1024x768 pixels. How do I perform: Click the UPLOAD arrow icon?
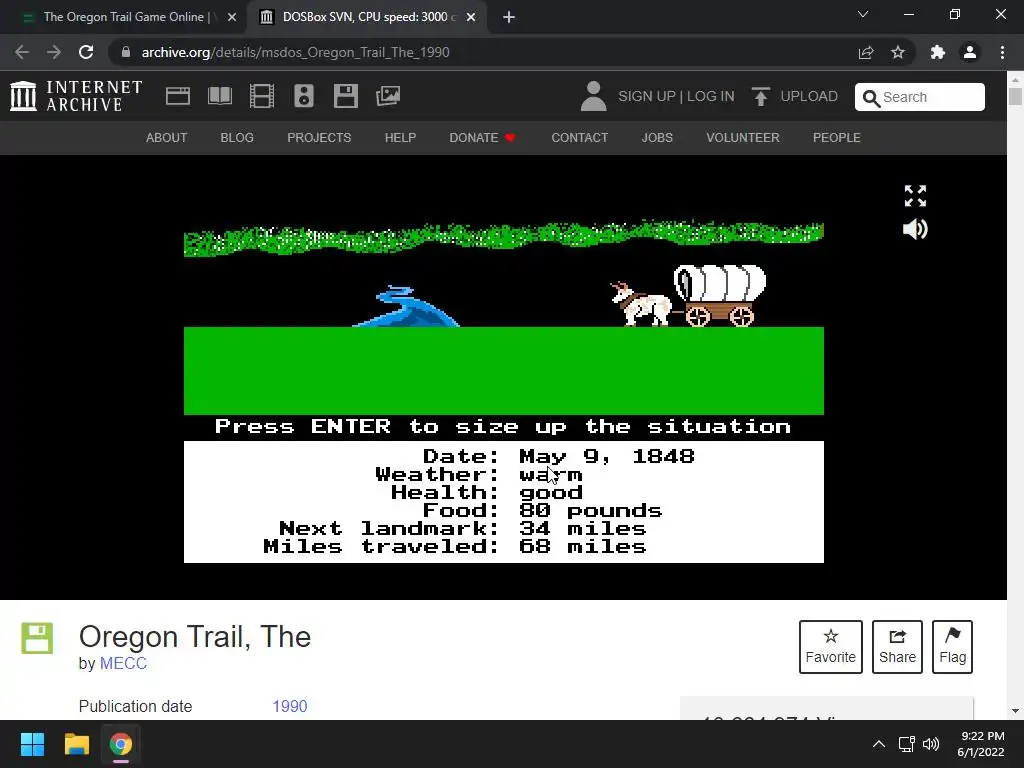760,97
